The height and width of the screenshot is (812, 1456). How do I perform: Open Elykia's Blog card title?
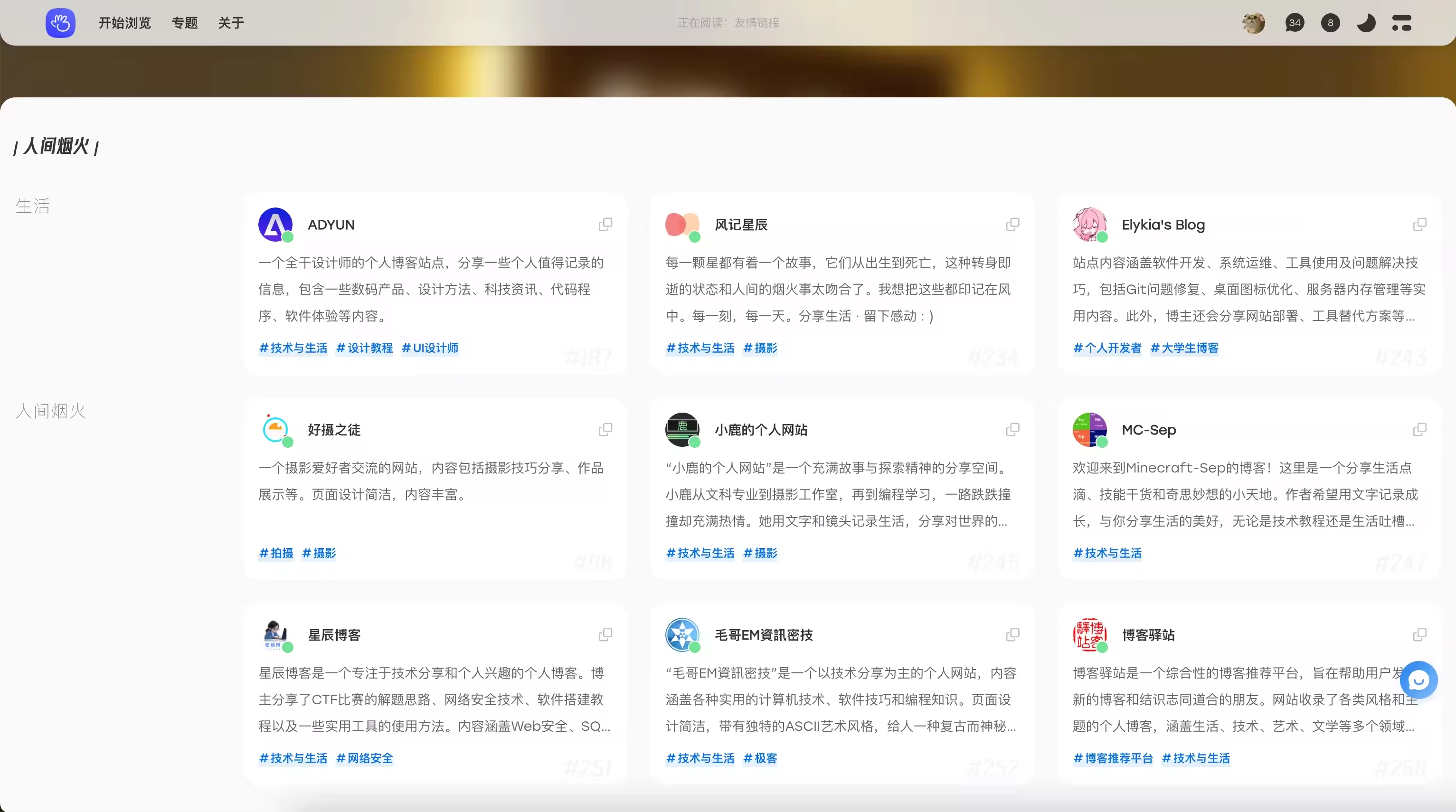coord(1163,224)
